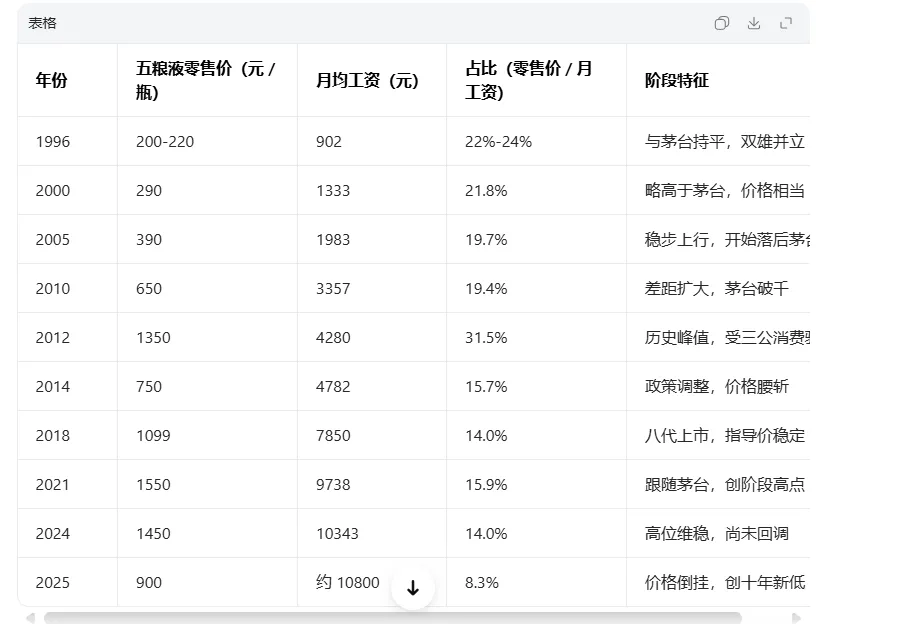
Task: Select the cell 价格倒挂，创十年新低
Action: (718, 582)
